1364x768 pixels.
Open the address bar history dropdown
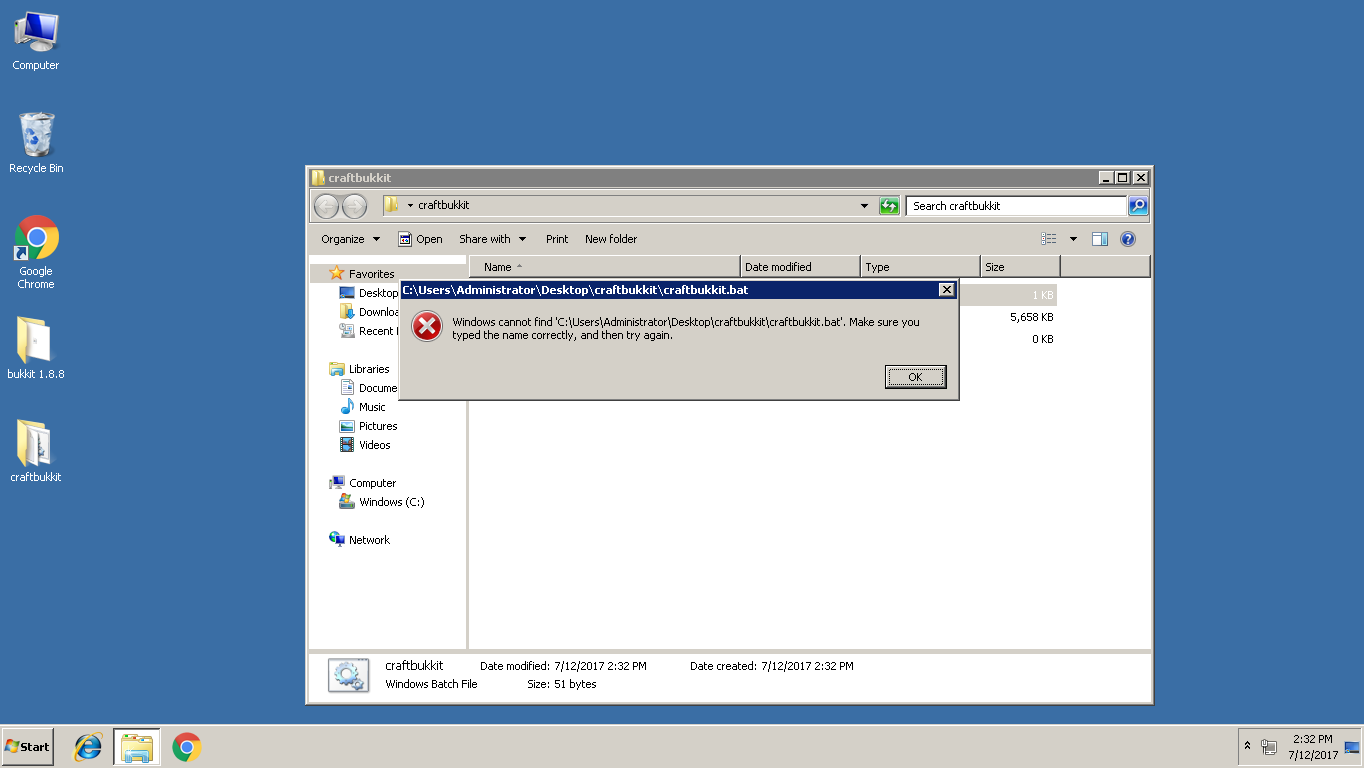pos(865,206)
